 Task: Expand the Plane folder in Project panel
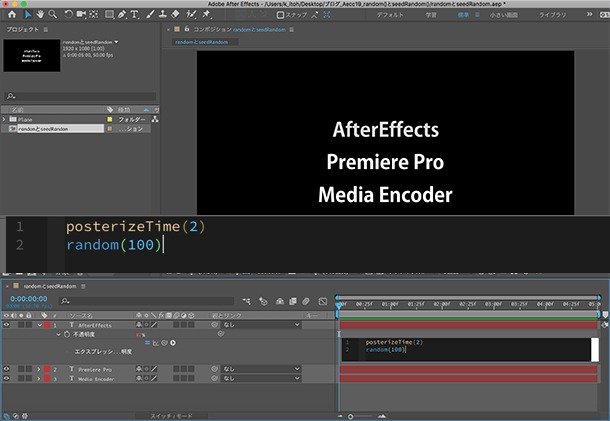pyautogui.click(x=4, y=119)
